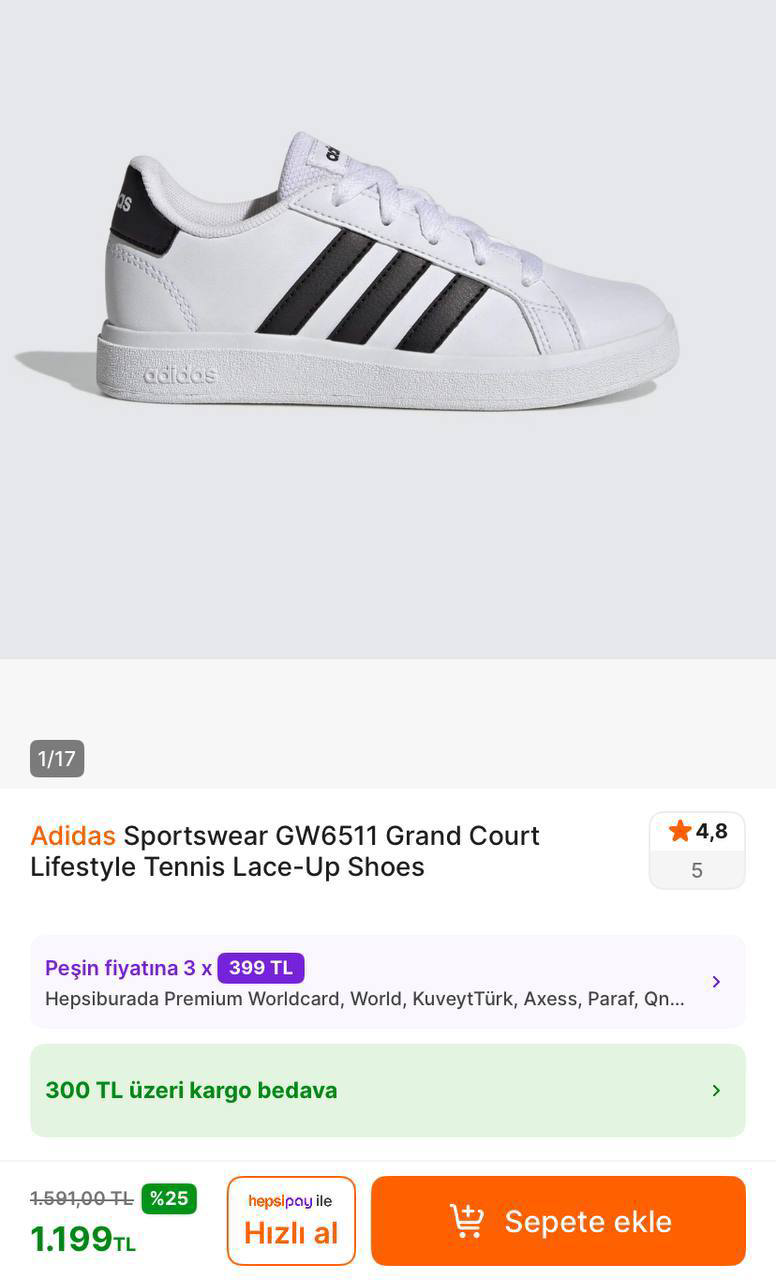Viewport: 776px width, 1280px height.
Task: Click the 4,8 rating score
Action: coord(712,831)
